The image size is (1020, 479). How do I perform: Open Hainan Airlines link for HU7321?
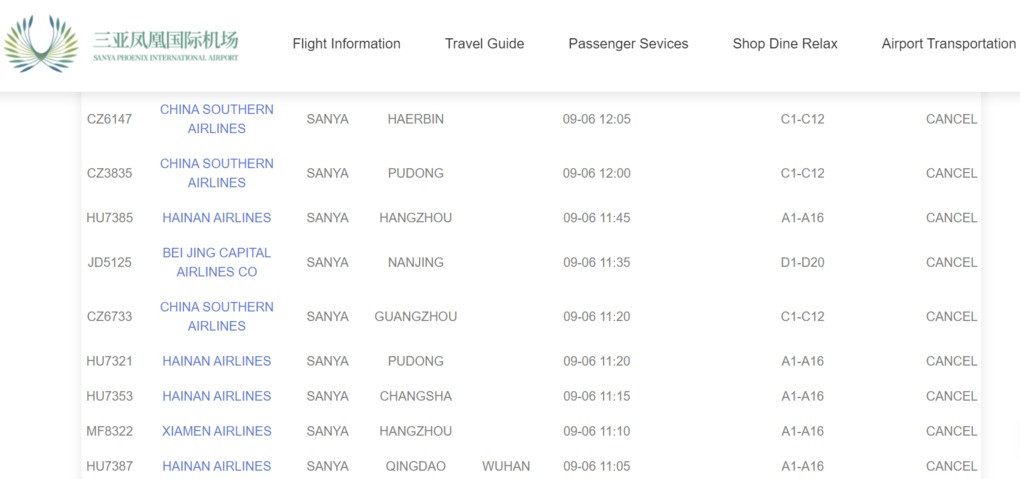pos(216,361)
